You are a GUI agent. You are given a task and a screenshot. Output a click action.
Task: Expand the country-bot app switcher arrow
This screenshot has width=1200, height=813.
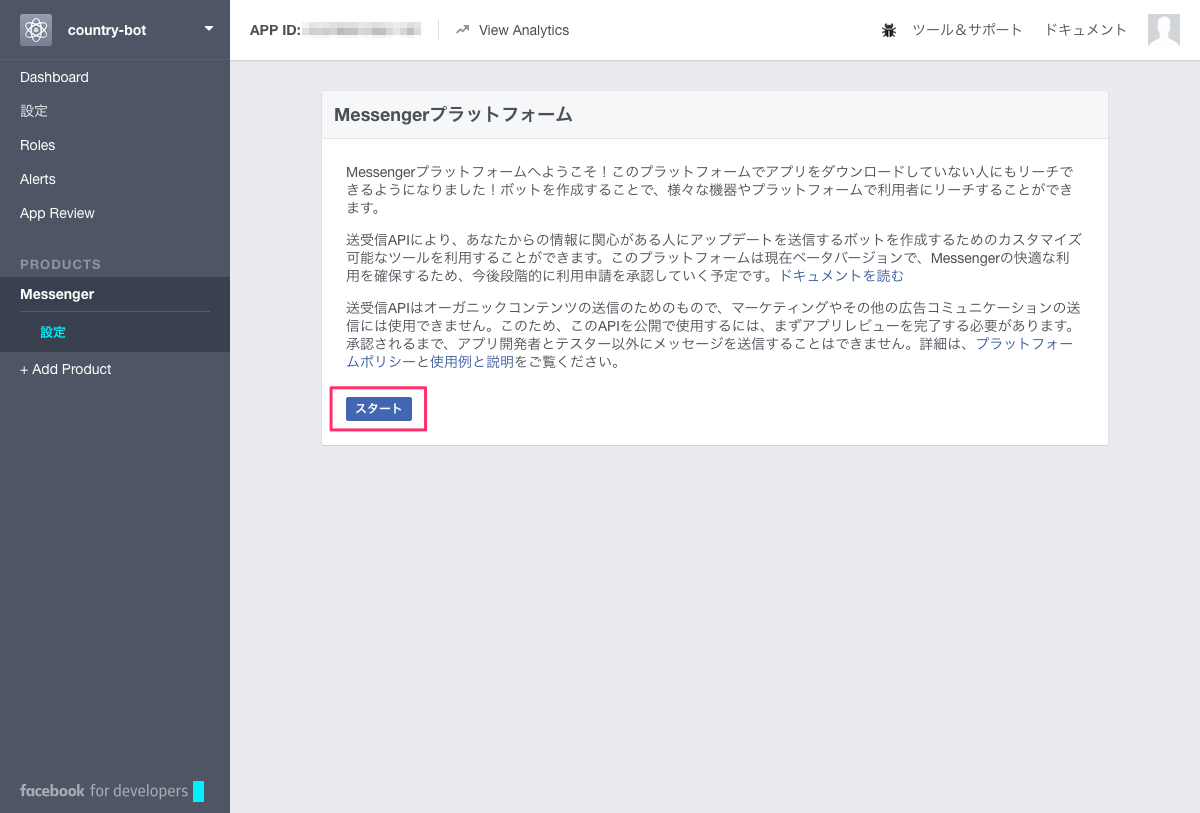[209, 29]
